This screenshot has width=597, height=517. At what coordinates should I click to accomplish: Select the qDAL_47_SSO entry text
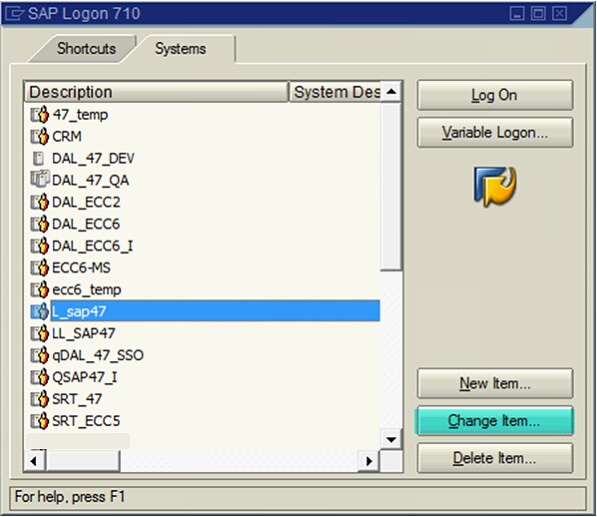[x=98, y=355]
